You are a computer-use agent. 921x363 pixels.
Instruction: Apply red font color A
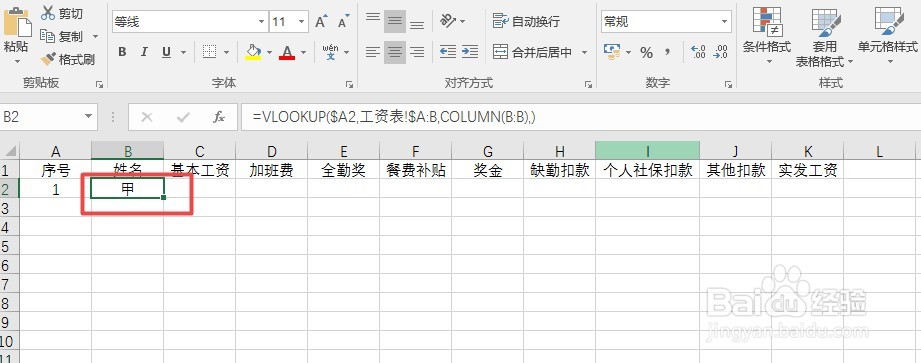[287, 52]
